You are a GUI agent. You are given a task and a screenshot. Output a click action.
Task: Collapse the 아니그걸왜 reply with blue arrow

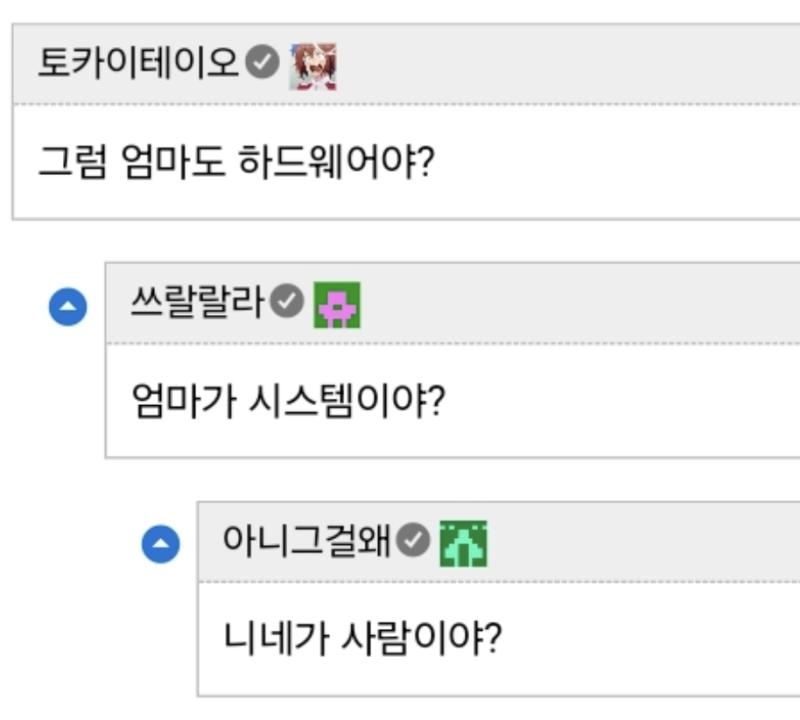click(x=160, y=545)
